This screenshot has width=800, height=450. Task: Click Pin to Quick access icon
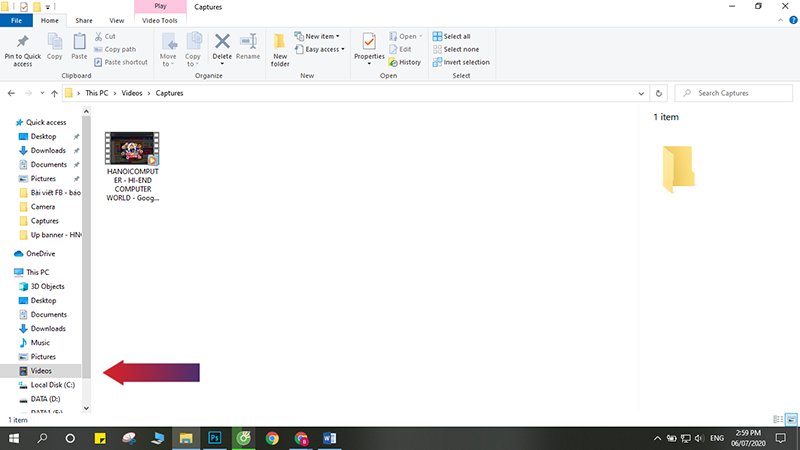[22, 43]
